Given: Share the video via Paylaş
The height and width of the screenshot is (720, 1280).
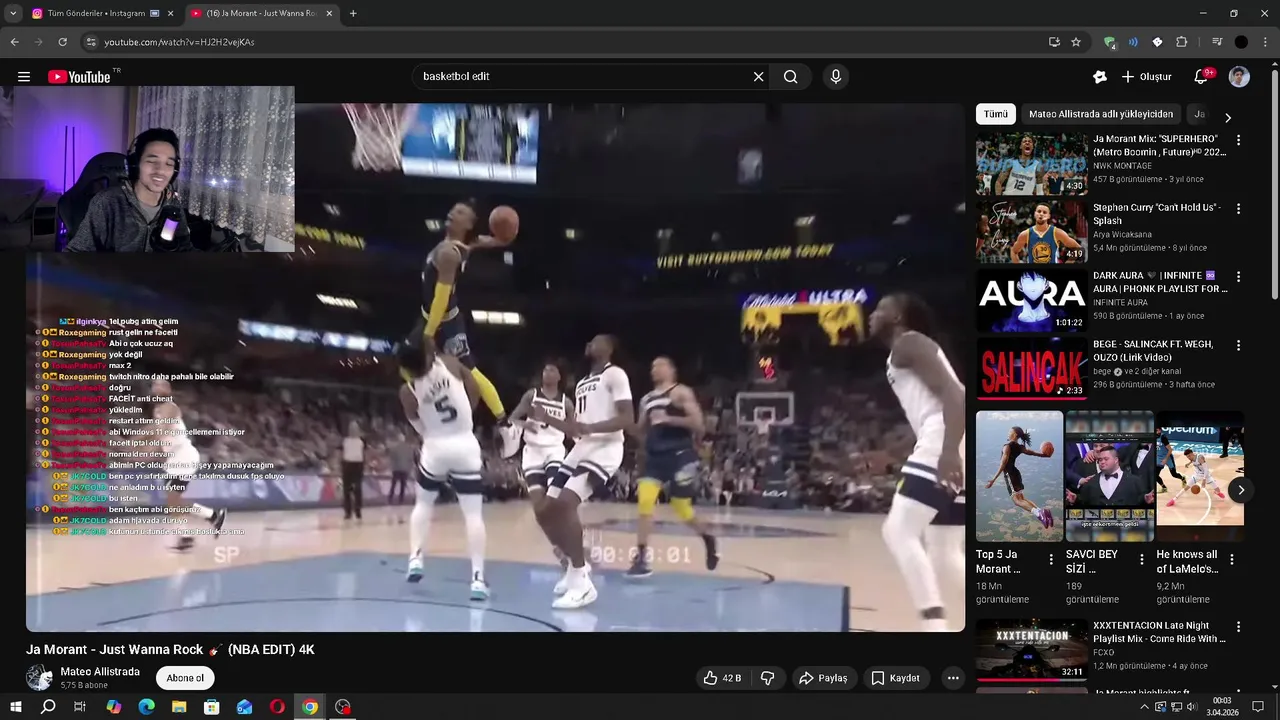Looking at the screenshot, I should (x=822, y=678).
